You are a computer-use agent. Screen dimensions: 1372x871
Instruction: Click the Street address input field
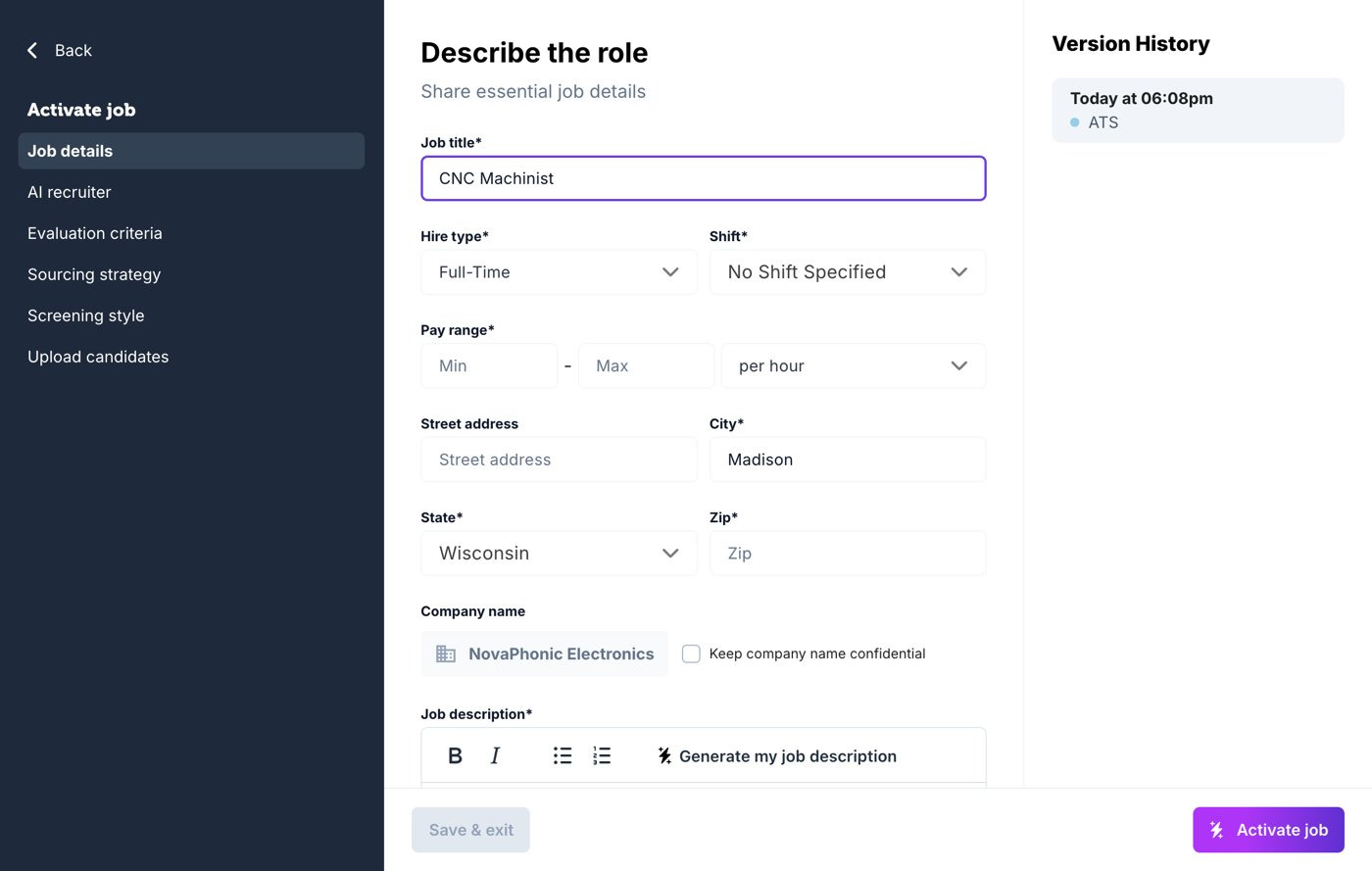pos(559,460)
